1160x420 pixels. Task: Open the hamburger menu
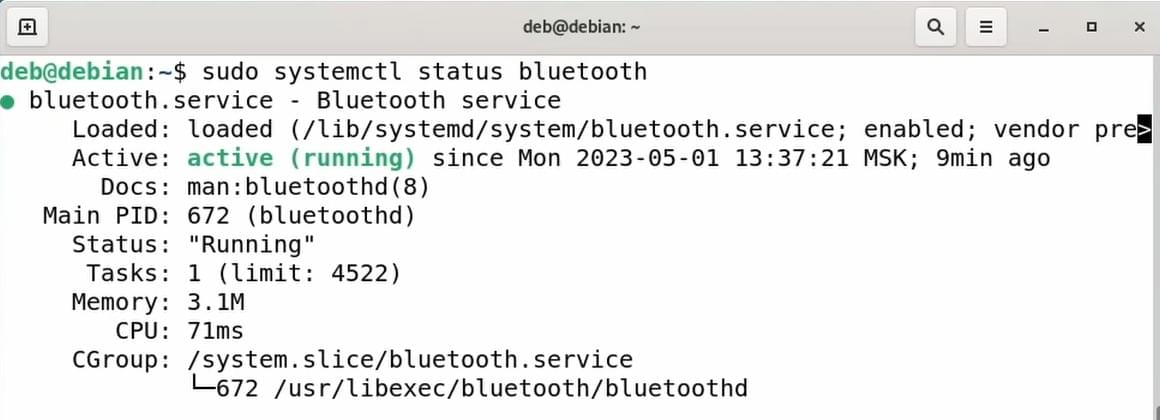coord(985,27)
